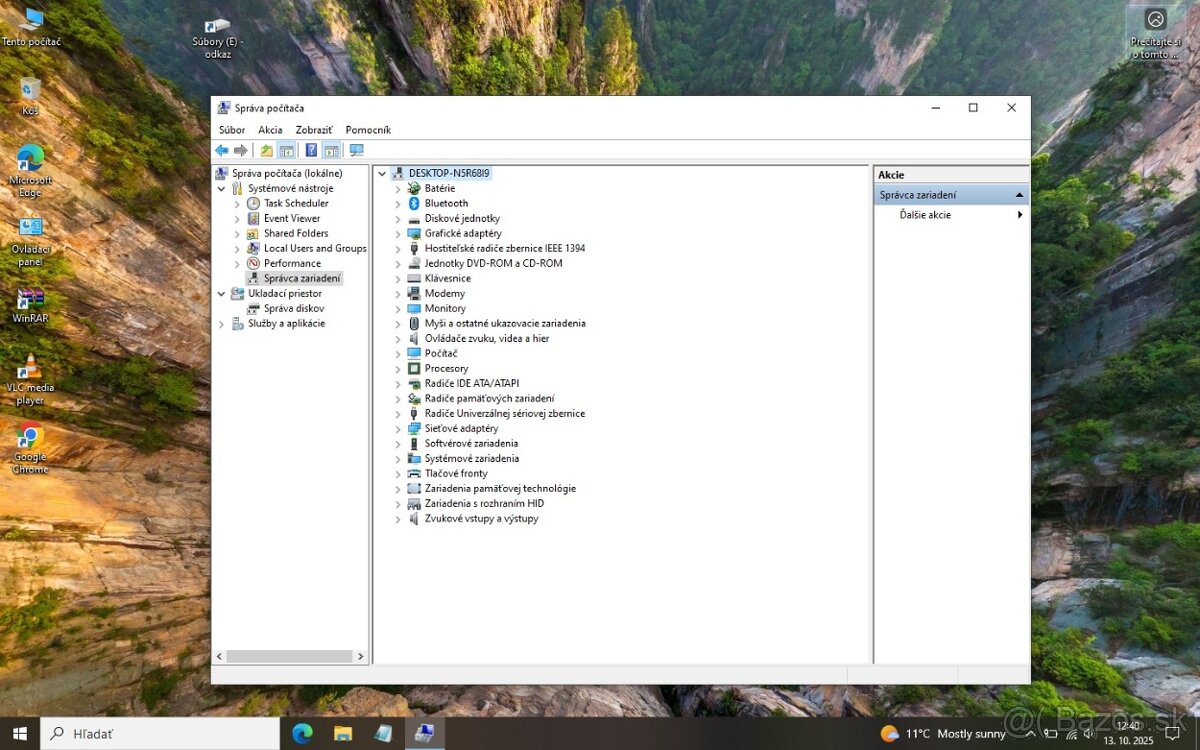Toggle the Show/Hide Action Pane toolbar button
1200x750 pixels.
pyautogui.click(x=331, y=150)
